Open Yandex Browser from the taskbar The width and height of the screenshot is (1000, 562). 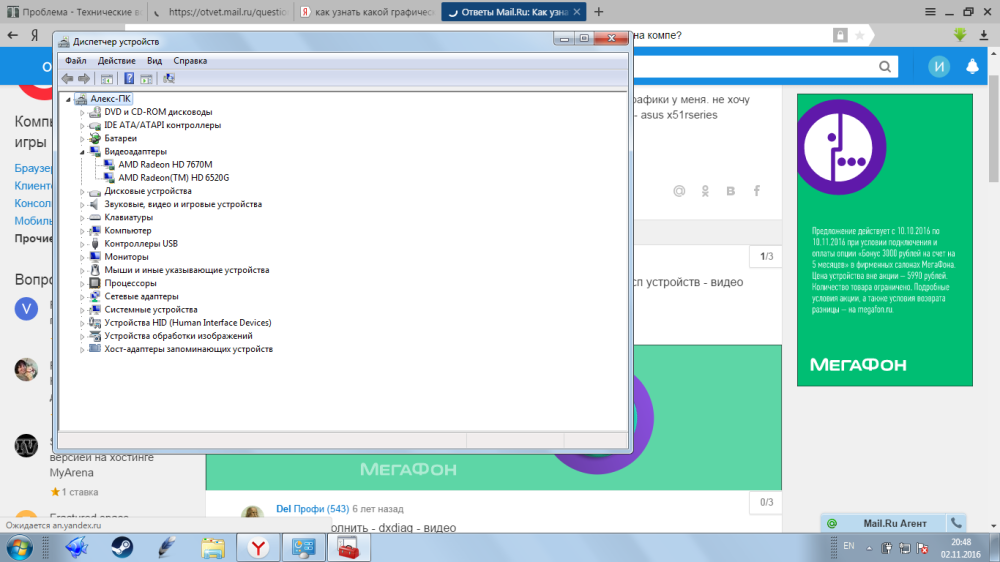258,548
